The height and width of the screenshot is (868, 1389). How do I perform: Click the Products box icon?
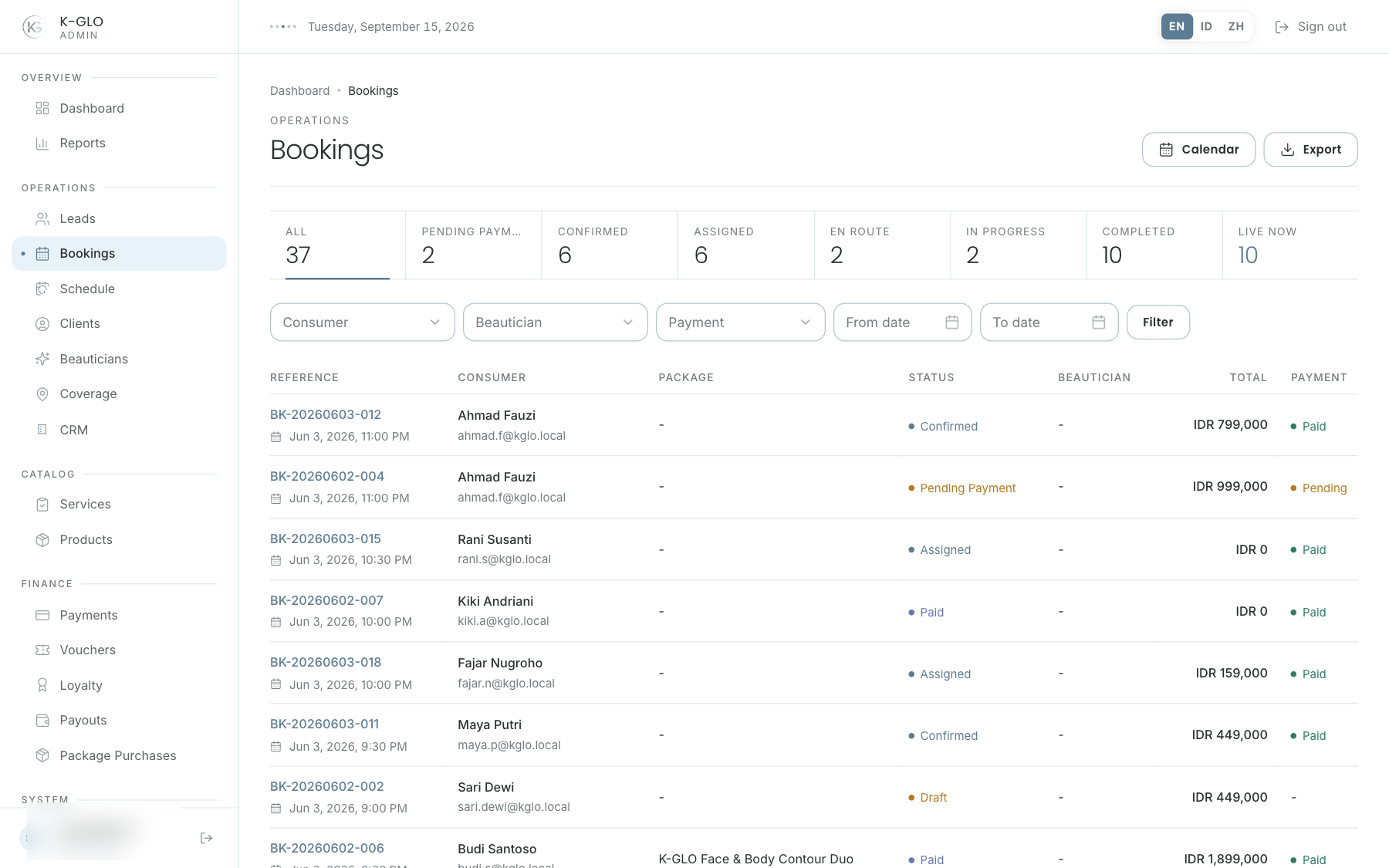coord(42,540)
